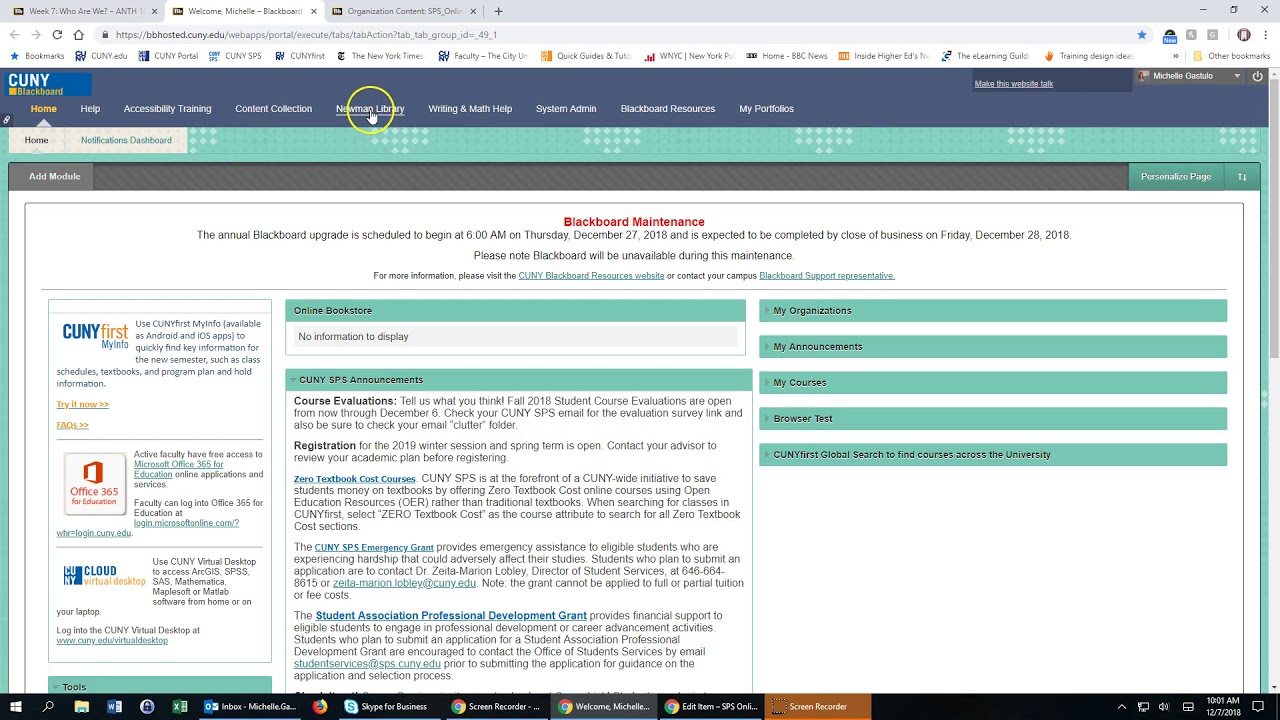Email studentservices@sps.cuny.edu link
1280x720 pixels.
pyautogui.click(x=367, y=664)
